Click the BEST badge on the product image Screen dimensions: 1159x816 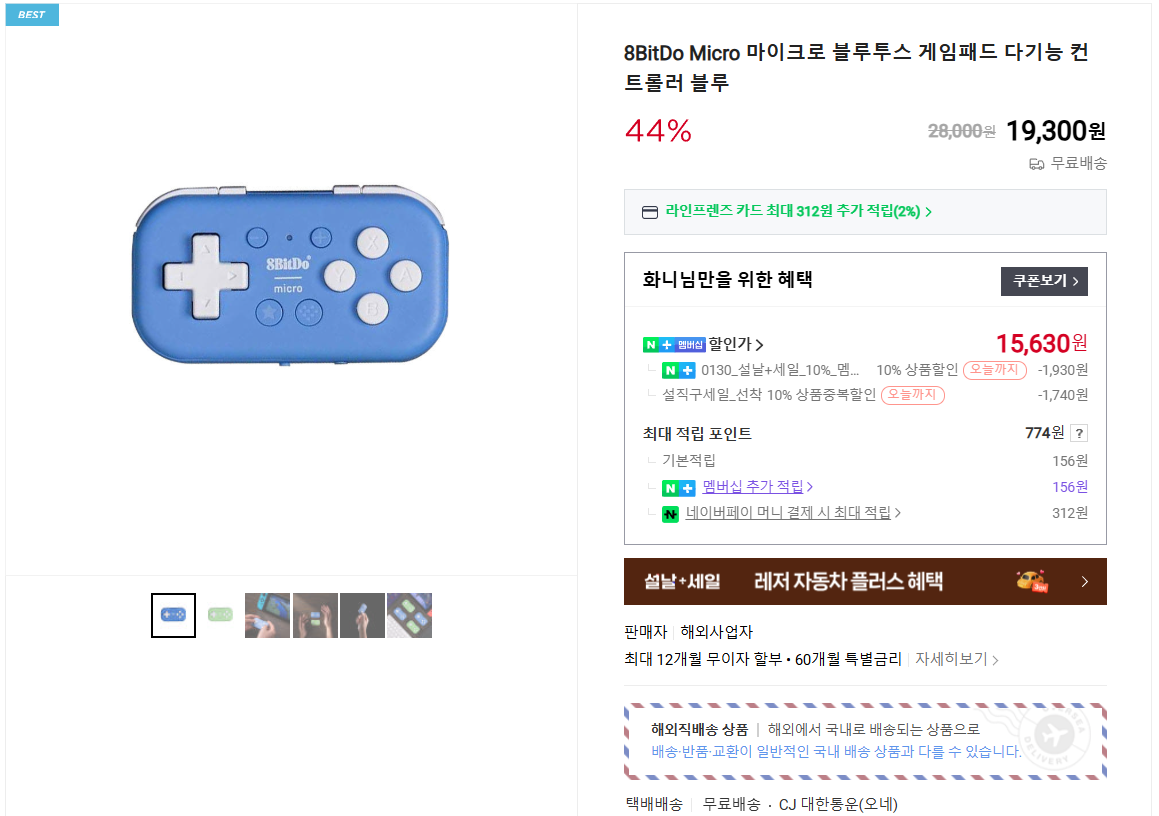[32, 15]
